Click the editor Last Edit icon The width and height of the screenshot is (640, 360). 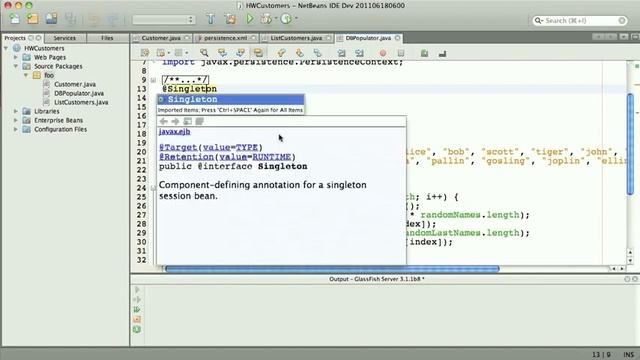pos(144,53)
